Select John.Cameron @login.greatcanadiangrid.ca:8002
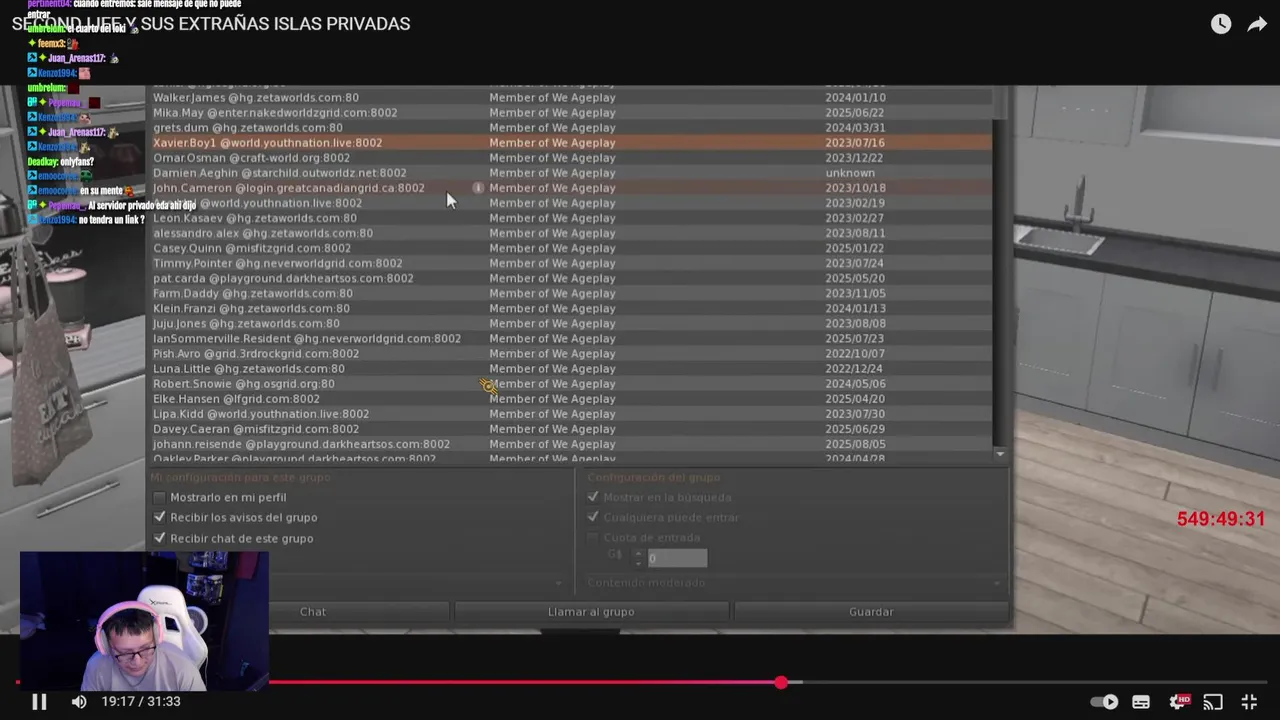The image size is (1280, 720). pyautogui.click(x=571, y=188)
